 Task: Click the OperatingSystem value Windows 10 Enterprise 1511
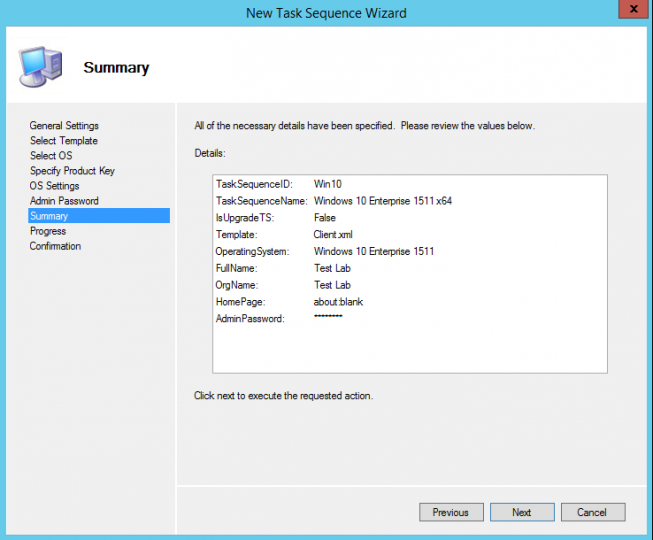coord(374,251)
